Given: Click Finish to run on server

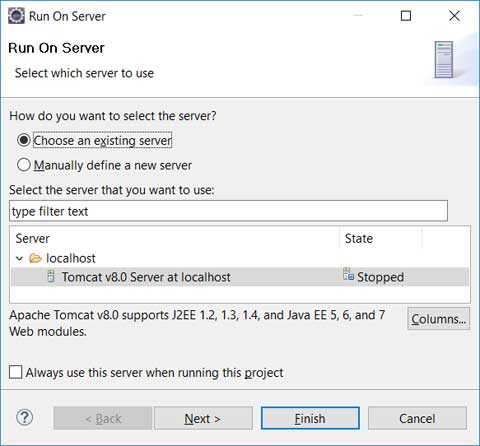Looking at the screenshot, I should pos(310,418).
